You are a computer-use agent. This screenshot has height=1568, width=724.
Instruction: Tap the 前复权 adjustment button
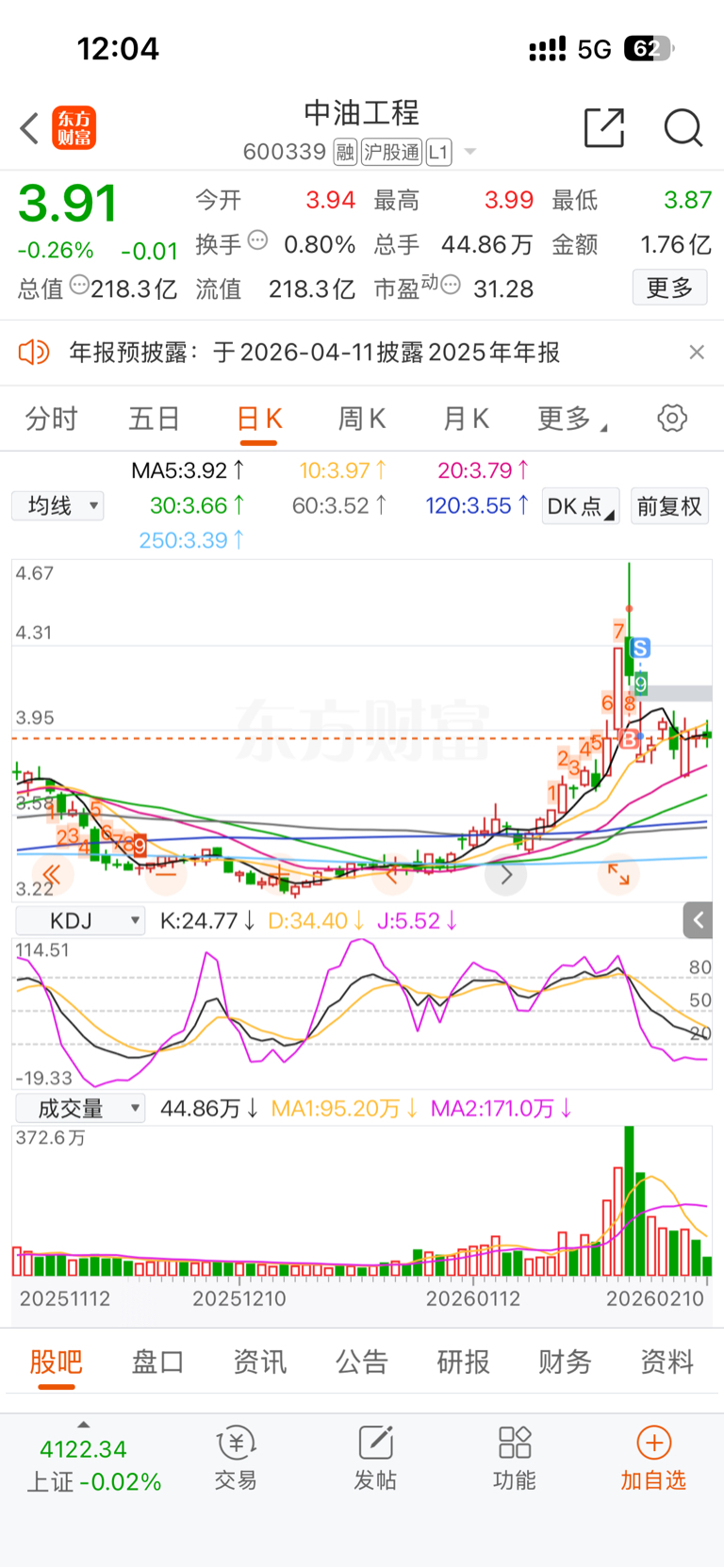669,506
